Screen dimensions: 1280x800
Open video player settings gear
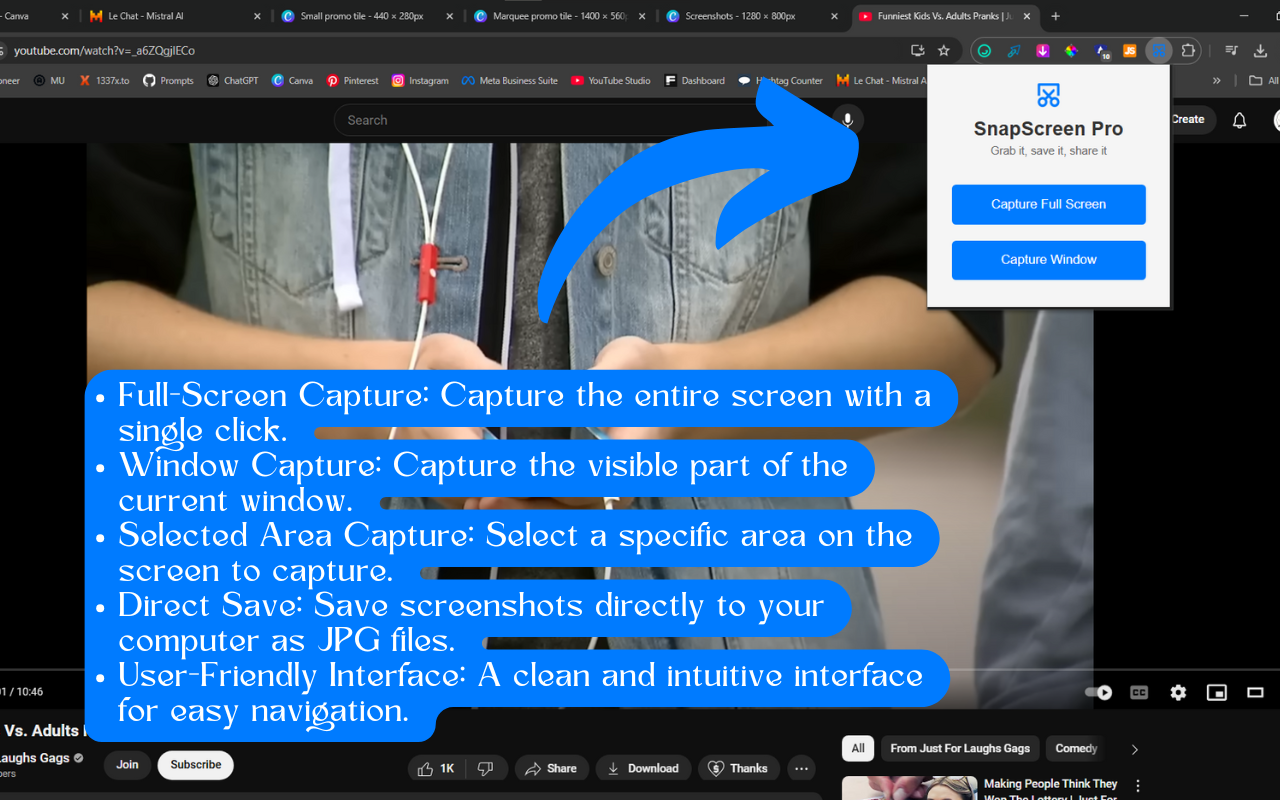1178,692
